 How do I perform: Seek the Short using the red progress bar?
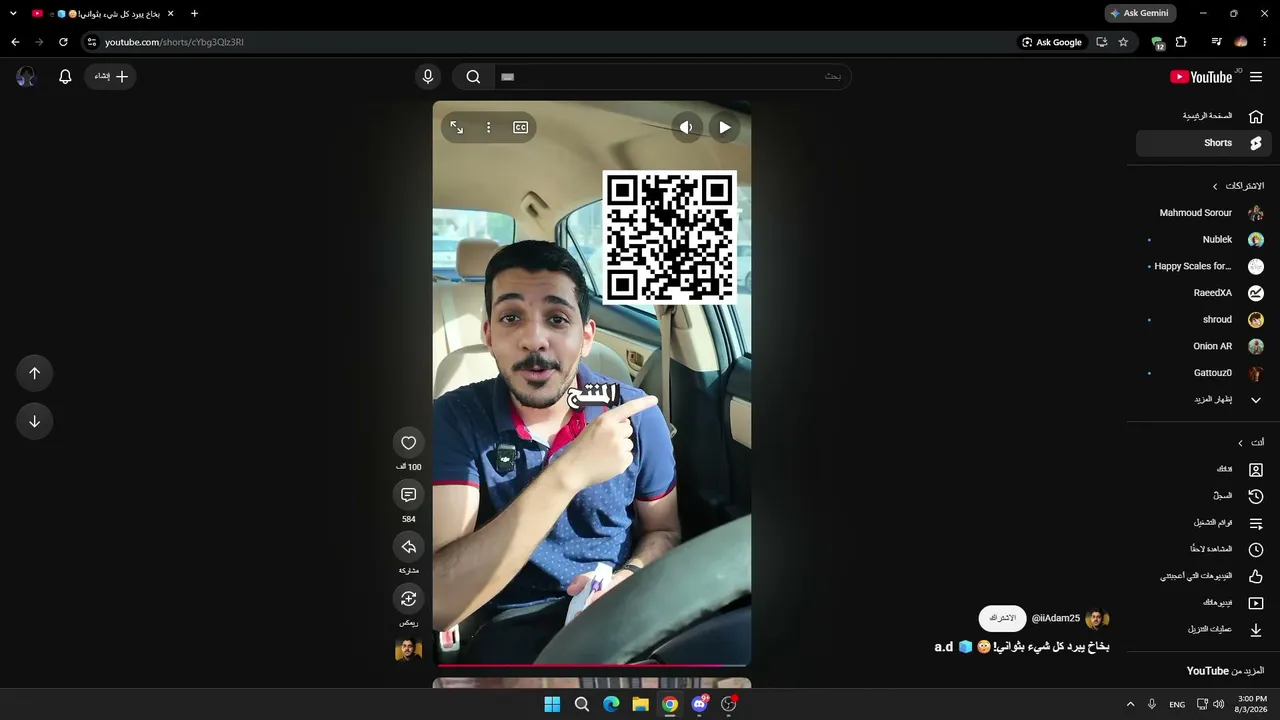pos(592,665)
